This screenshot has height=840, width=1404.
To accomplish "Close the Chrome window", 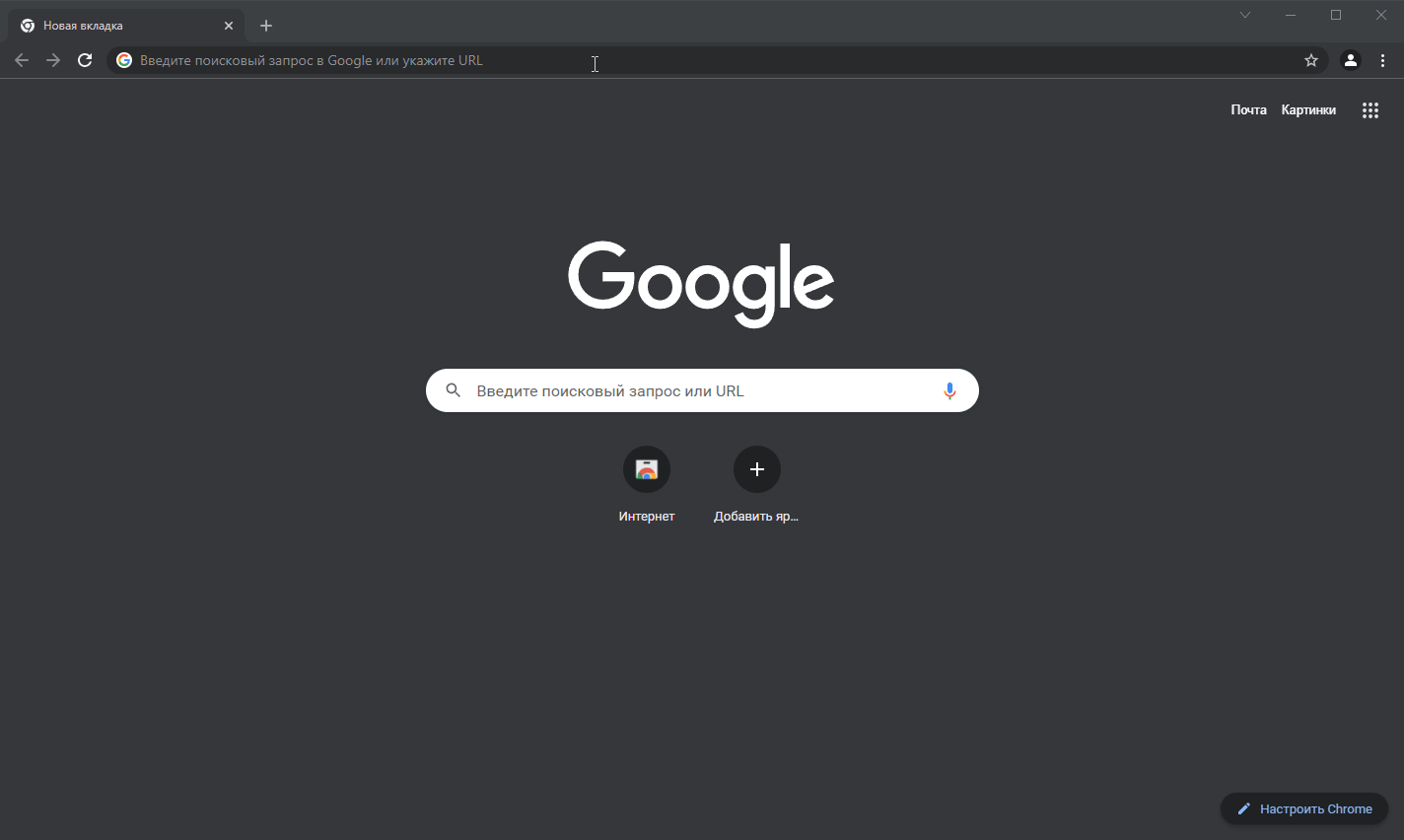I will click(1381, 15).
